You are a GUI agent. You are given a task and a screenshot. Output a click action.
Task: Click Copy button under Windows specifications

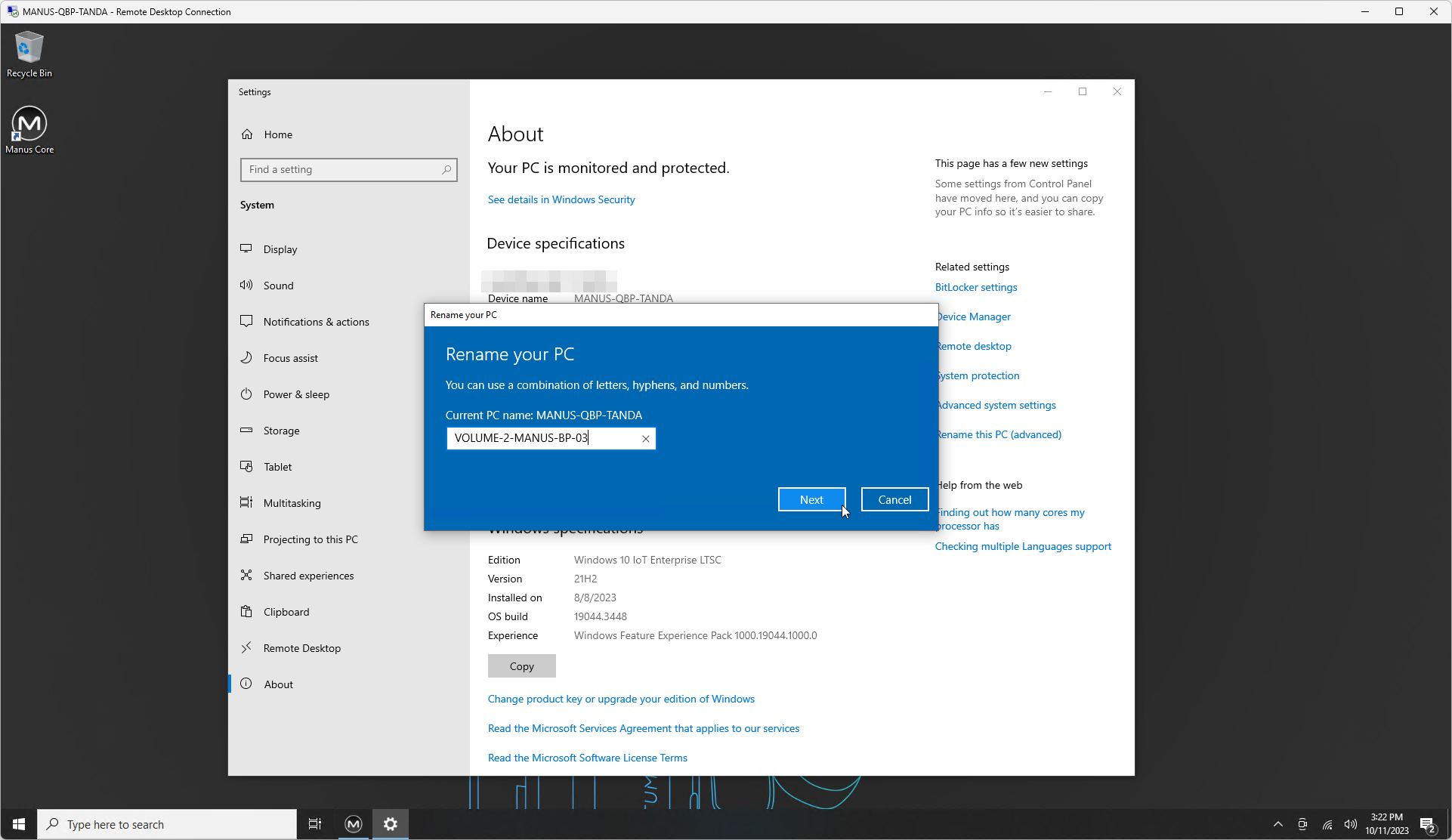click(x=521, y=666)
